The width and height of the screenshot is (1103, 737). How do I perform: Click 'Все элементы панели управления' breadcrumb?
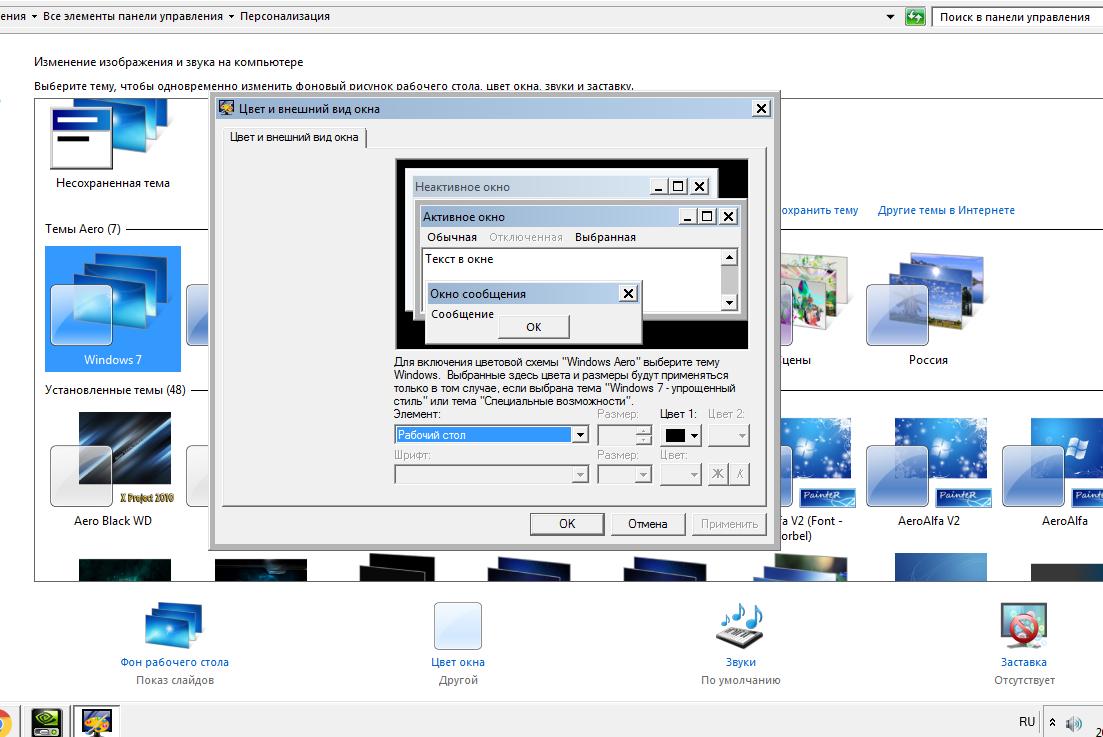click(x=133, y=16)
